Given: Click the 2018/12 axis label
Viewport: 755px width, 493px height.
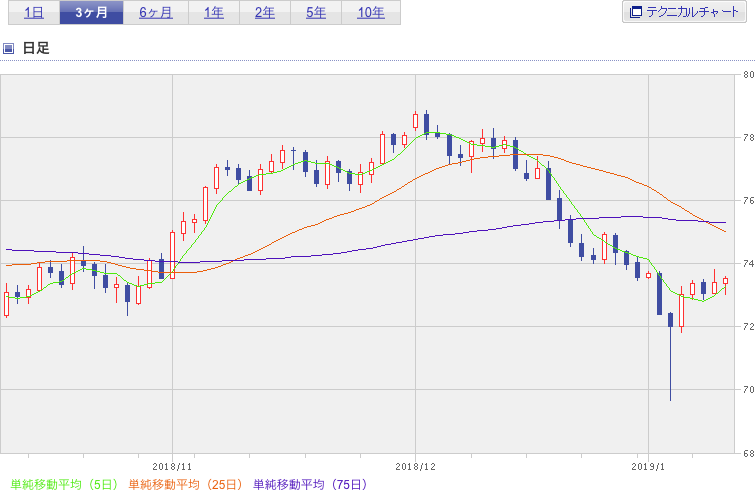Looking at the screenshot, I should (x=415, y=467).
